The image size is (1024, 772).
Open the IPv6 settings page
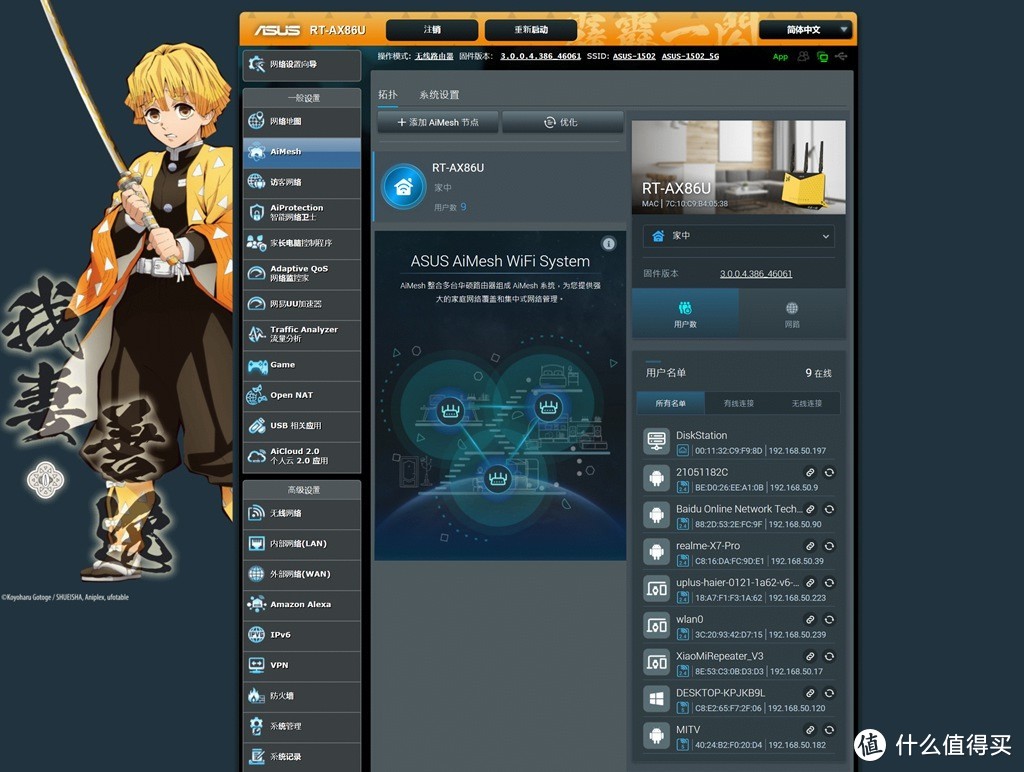pos(302,635)
